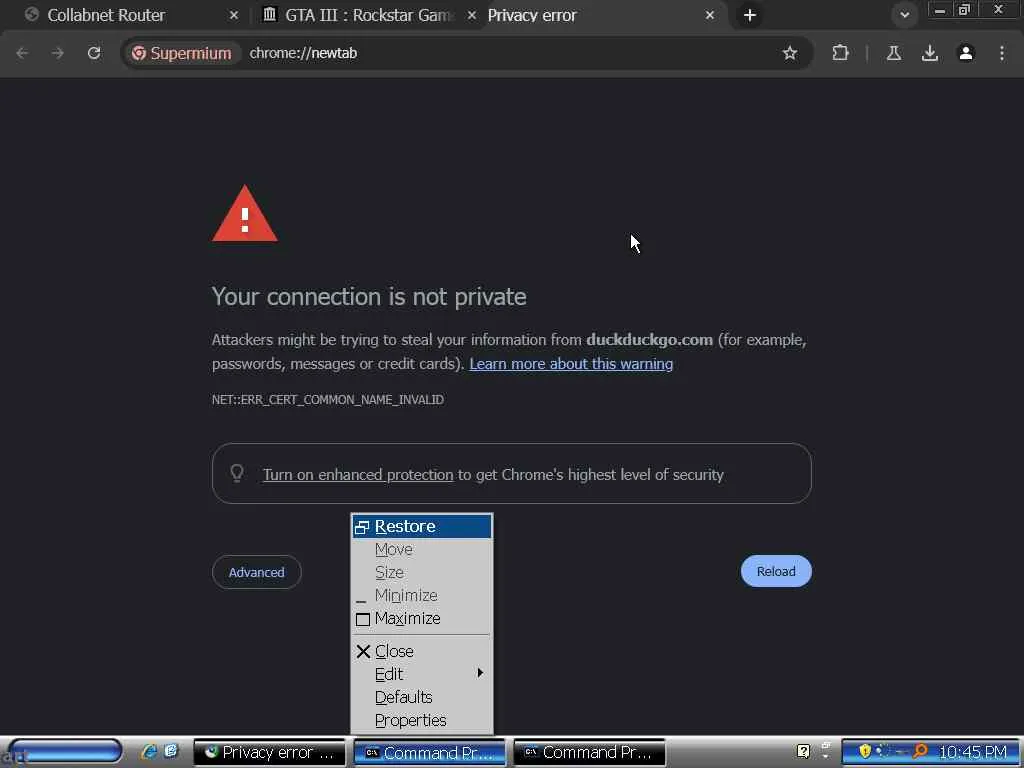Bookmark this page with the star icon
The height and width of the screenshot is (768, 1024).
(790, 53)
